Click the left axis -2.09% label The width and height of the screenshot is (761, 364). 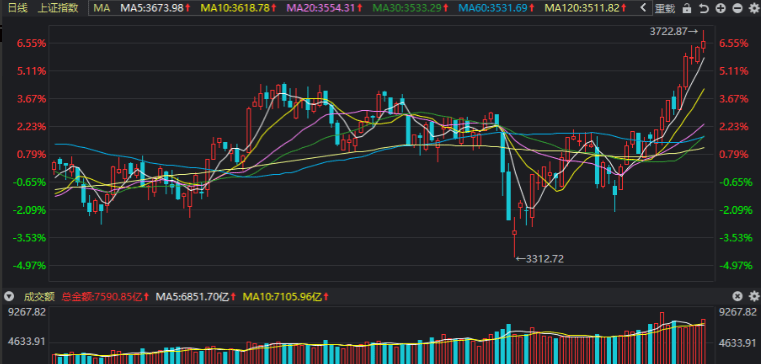pos(30,210)
